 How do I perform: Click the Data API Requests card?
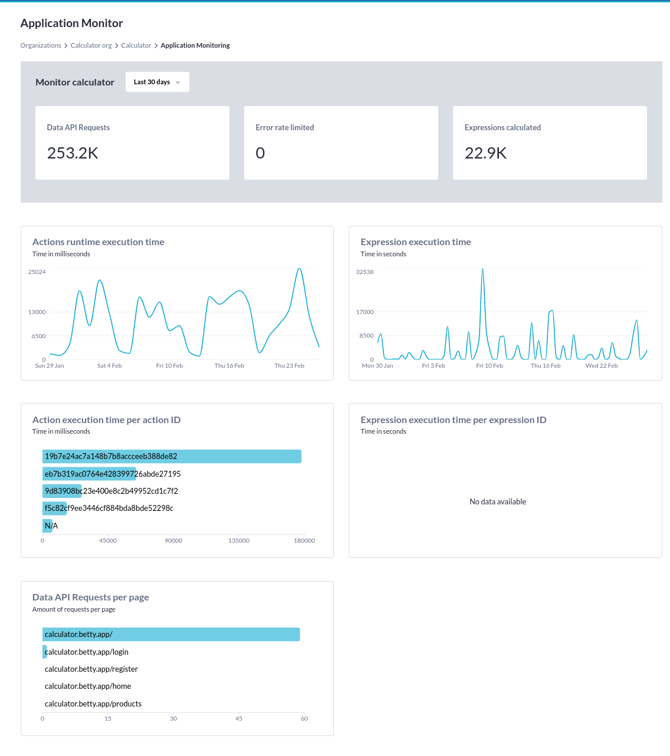coord(132,143)
